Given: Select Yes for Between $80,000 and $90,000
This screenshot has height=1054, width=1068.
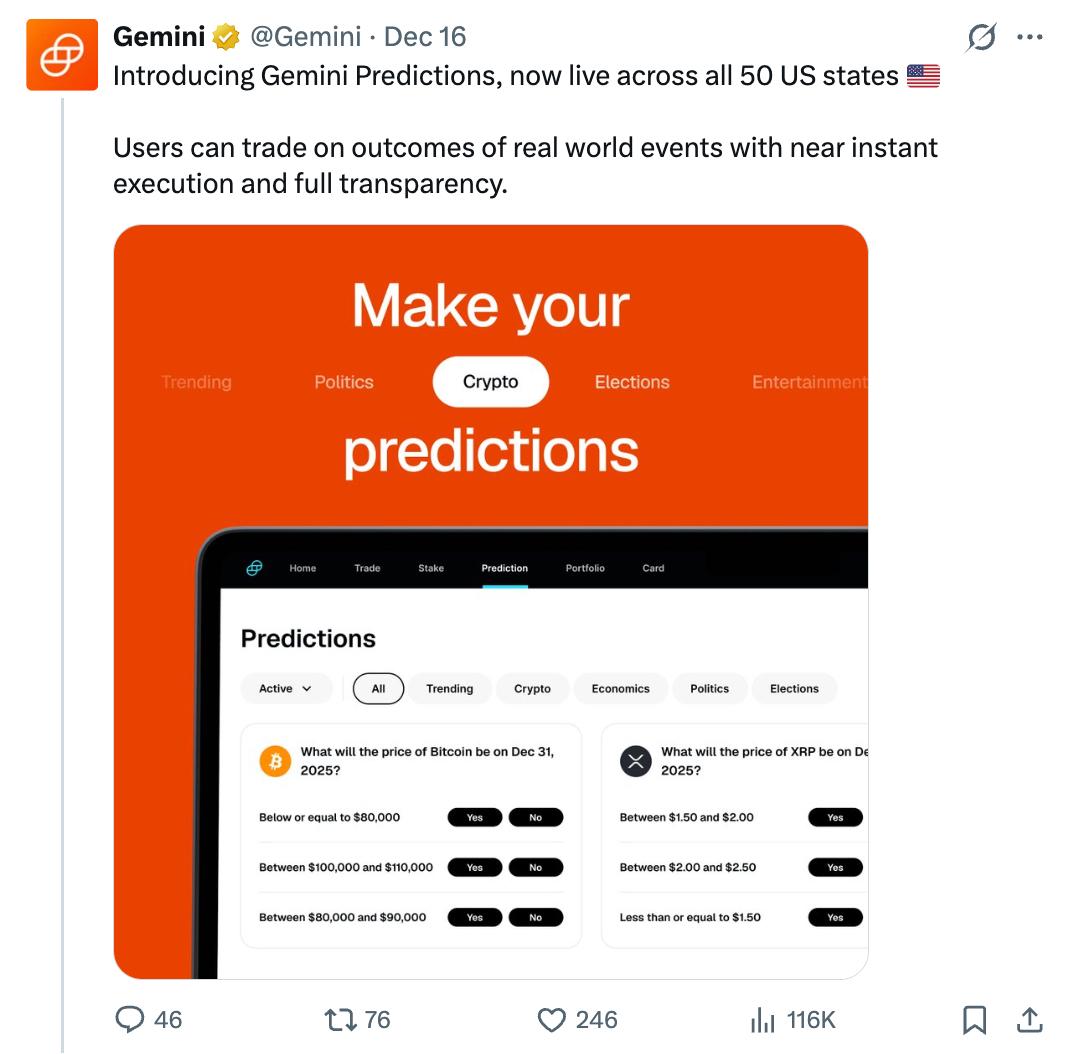Looking at the screenshot, I should coord(475,917).
